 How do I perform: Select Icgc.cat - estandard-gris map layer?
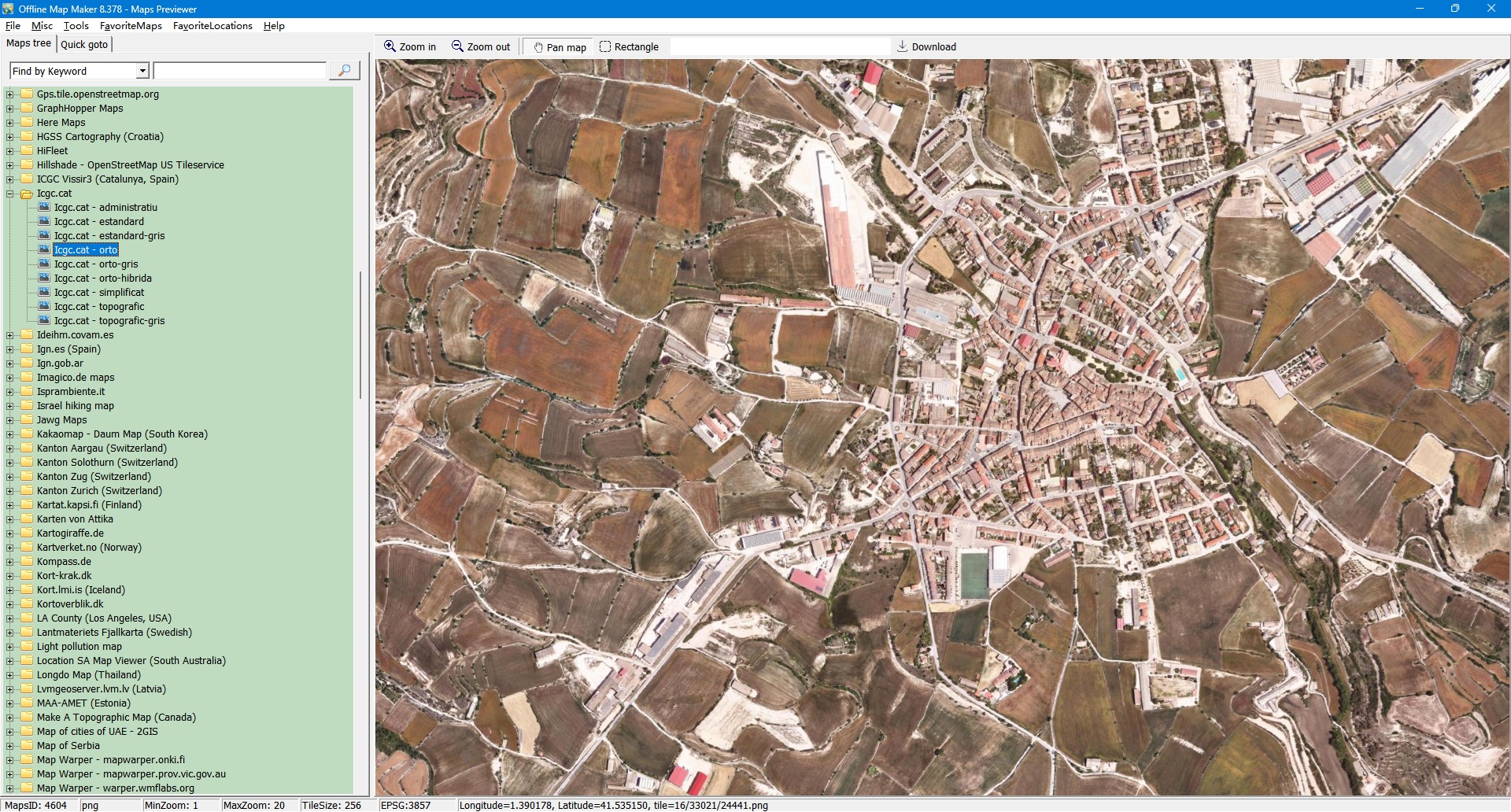pos(109,236)
